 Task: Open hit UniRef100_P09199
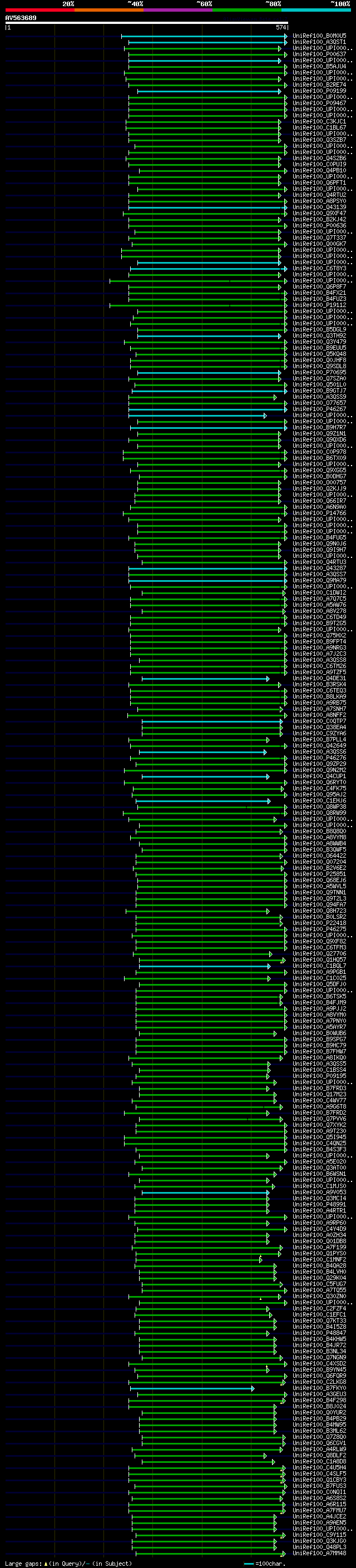pos(319,91)
